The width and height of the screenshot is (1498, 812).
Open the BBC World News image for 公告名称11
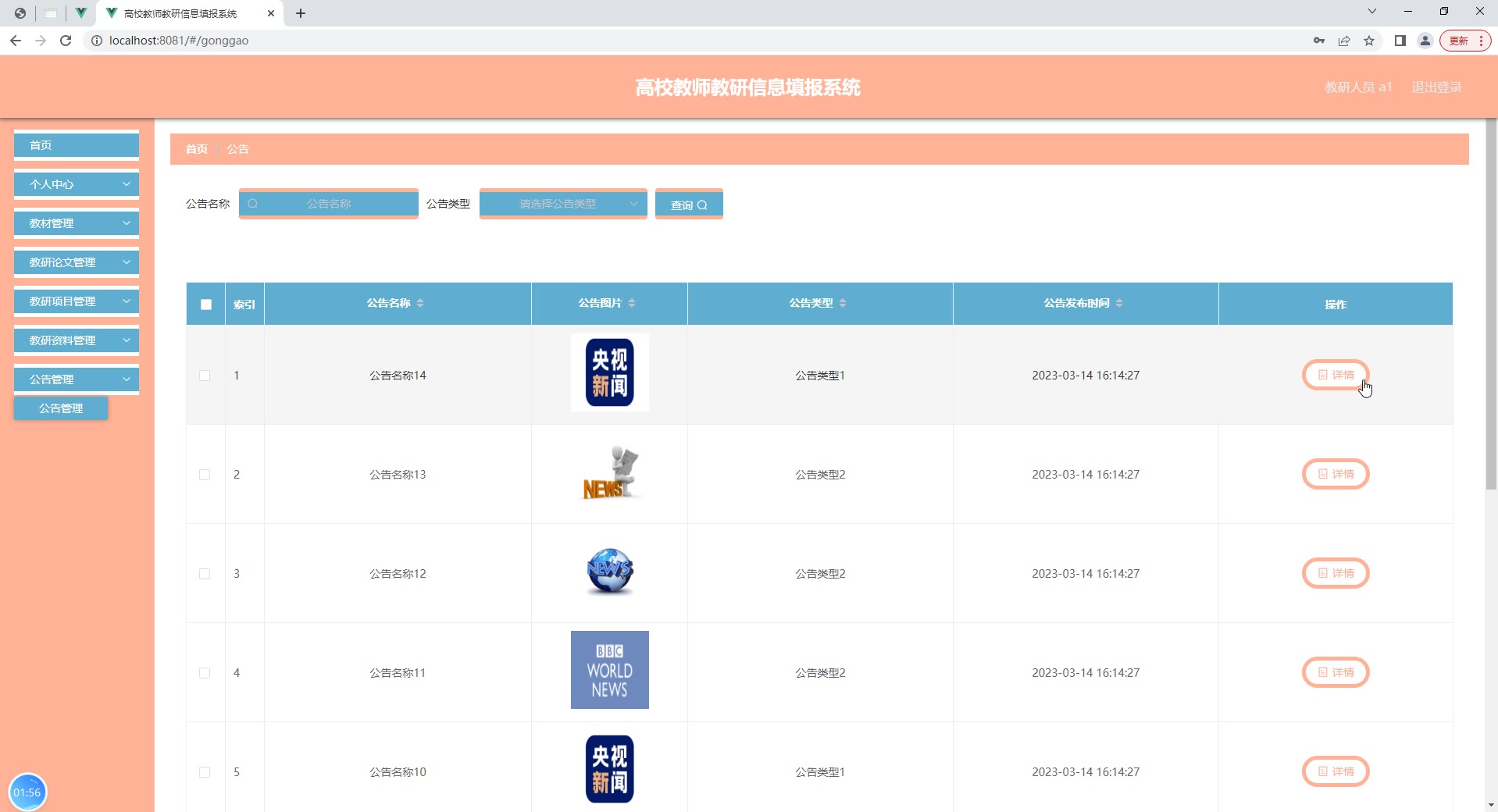coord(610,670)
